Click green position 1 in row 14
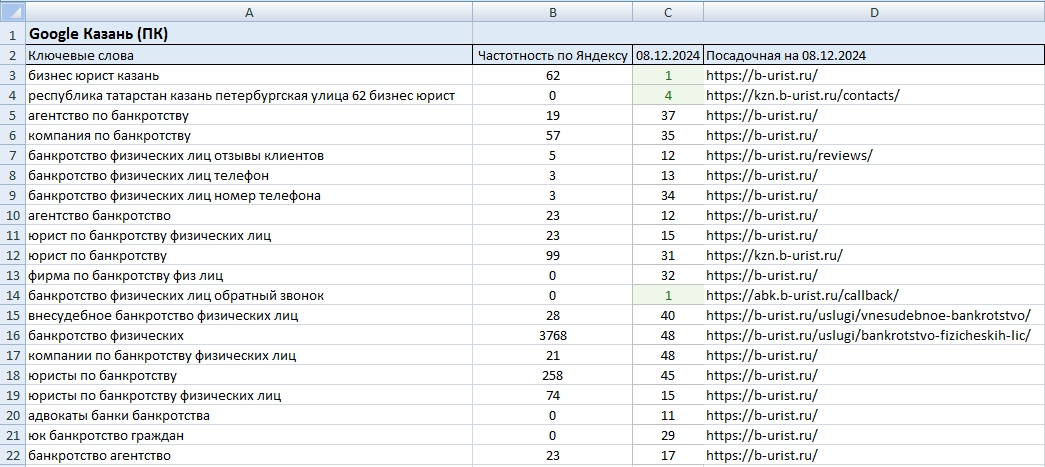The height and width of the screenshot is (467, 1045). tap(668, 295)
